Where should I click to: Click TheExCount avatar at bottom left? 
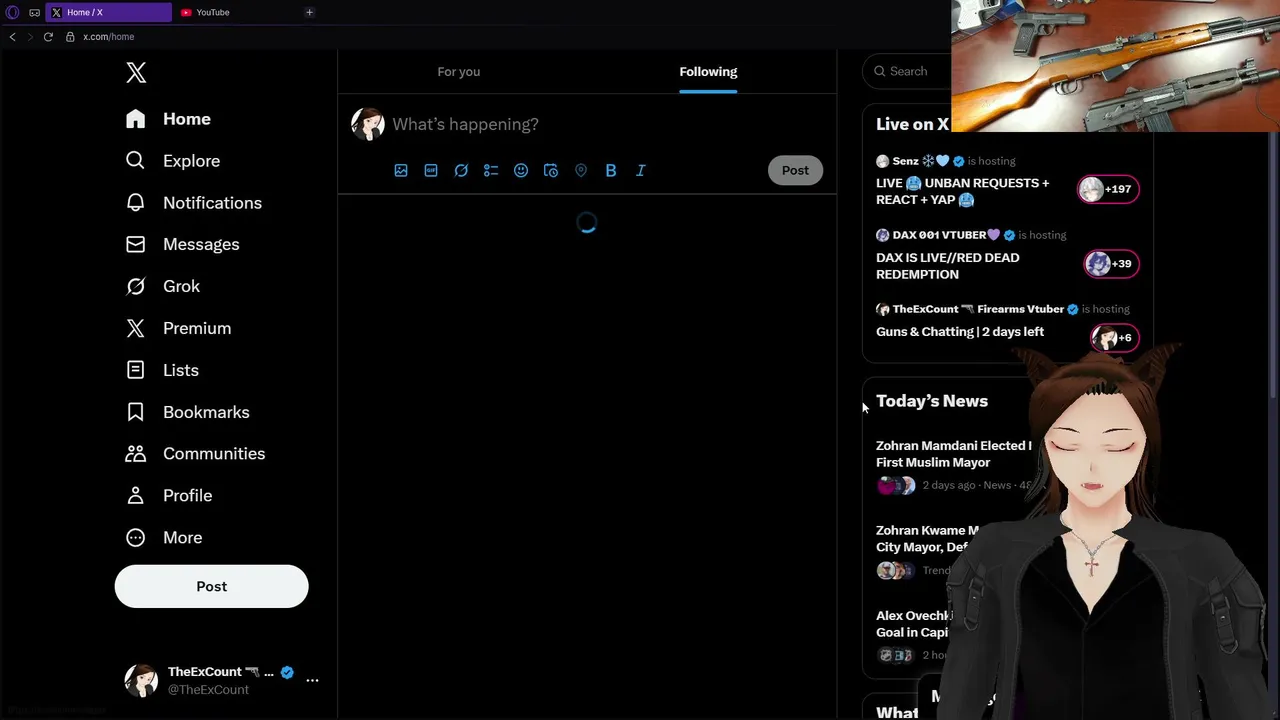pyautogui.click(x=141, y=680)
